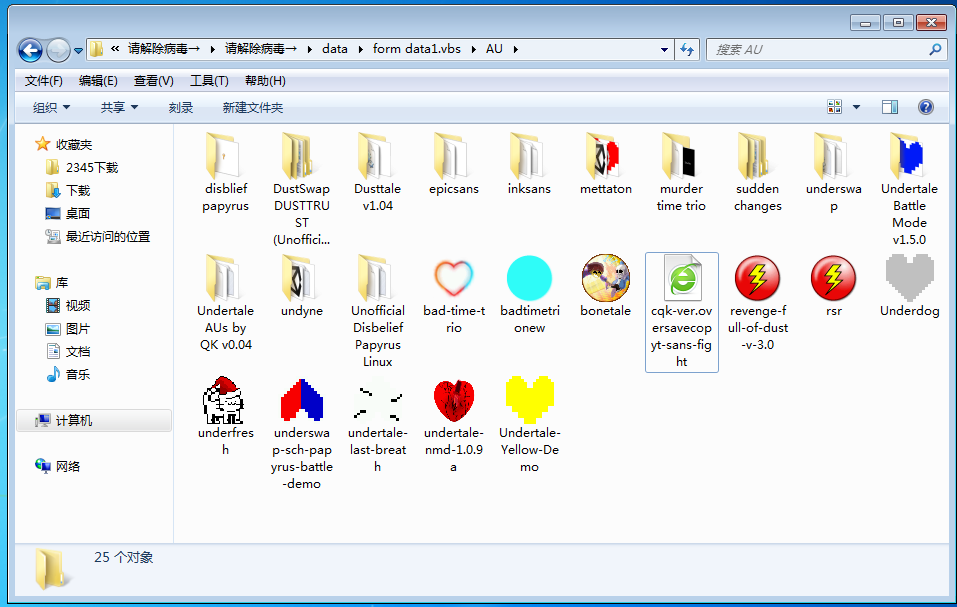
Task: Open Help with the question mark icon
Action: pos(926,107)
